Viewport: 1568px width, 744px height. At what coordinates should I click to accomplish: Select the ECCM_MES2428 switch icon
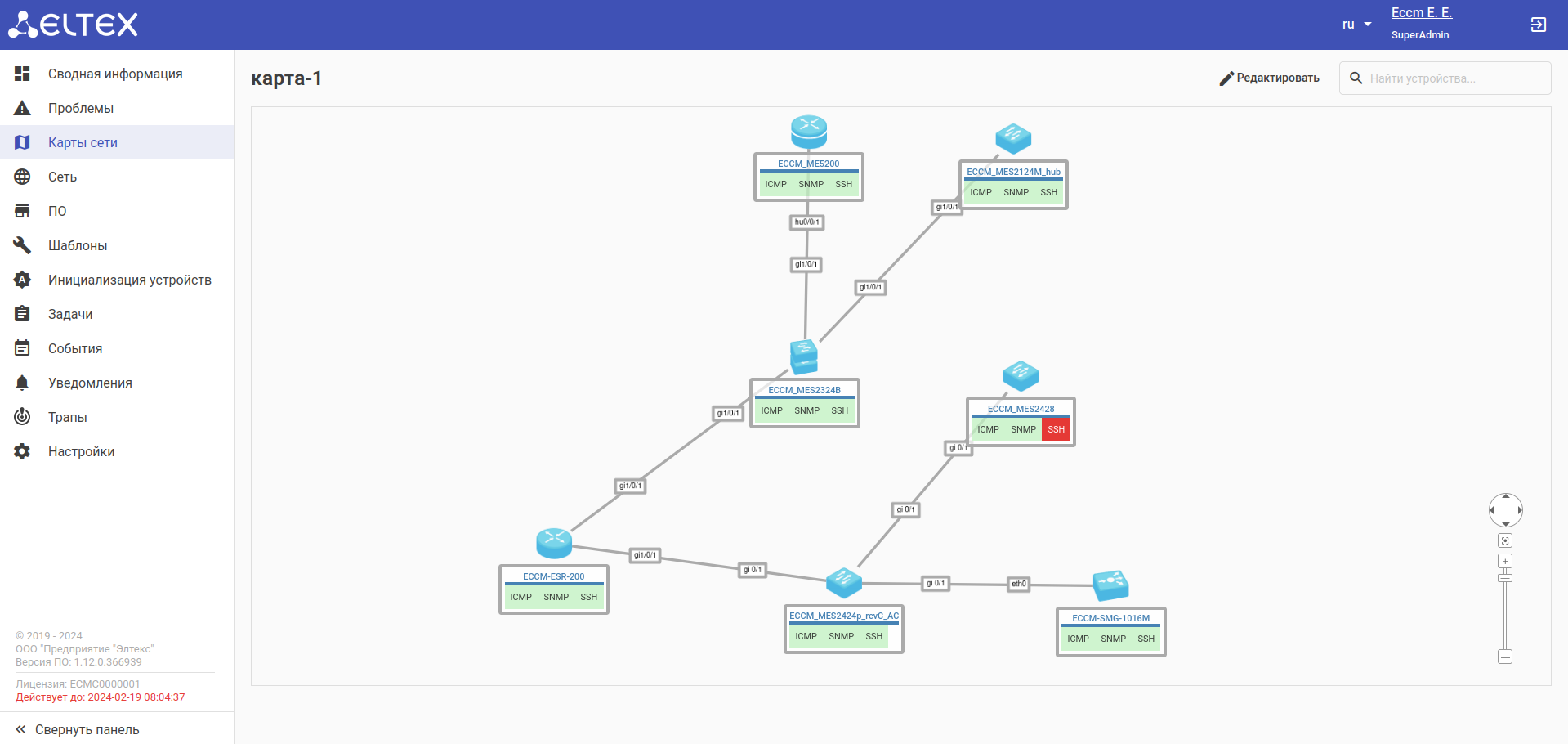(1021, 375)
